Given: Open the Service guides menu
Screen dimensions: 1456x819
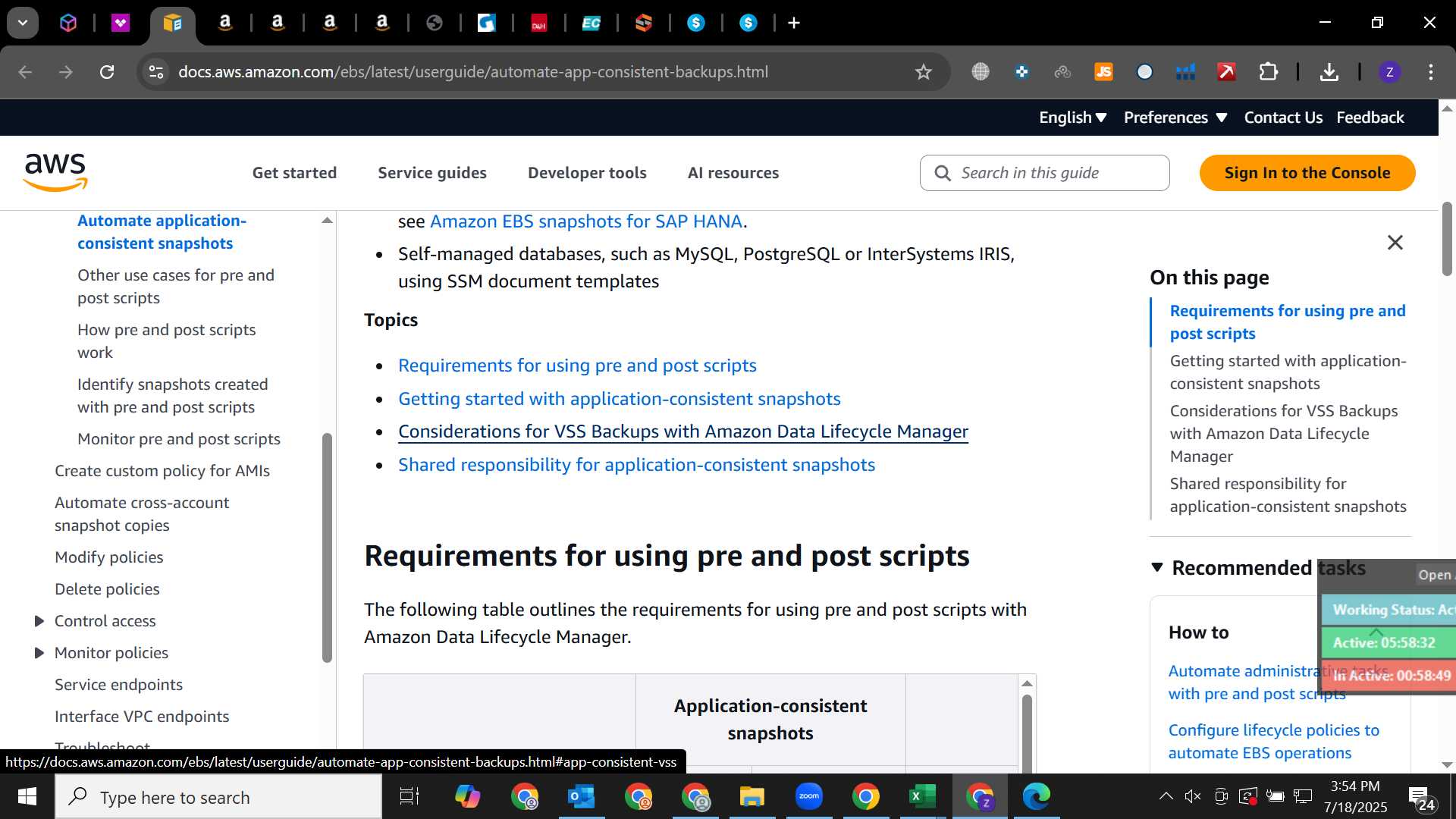Looking at the screenshot, I should click(x=432, y=173).
